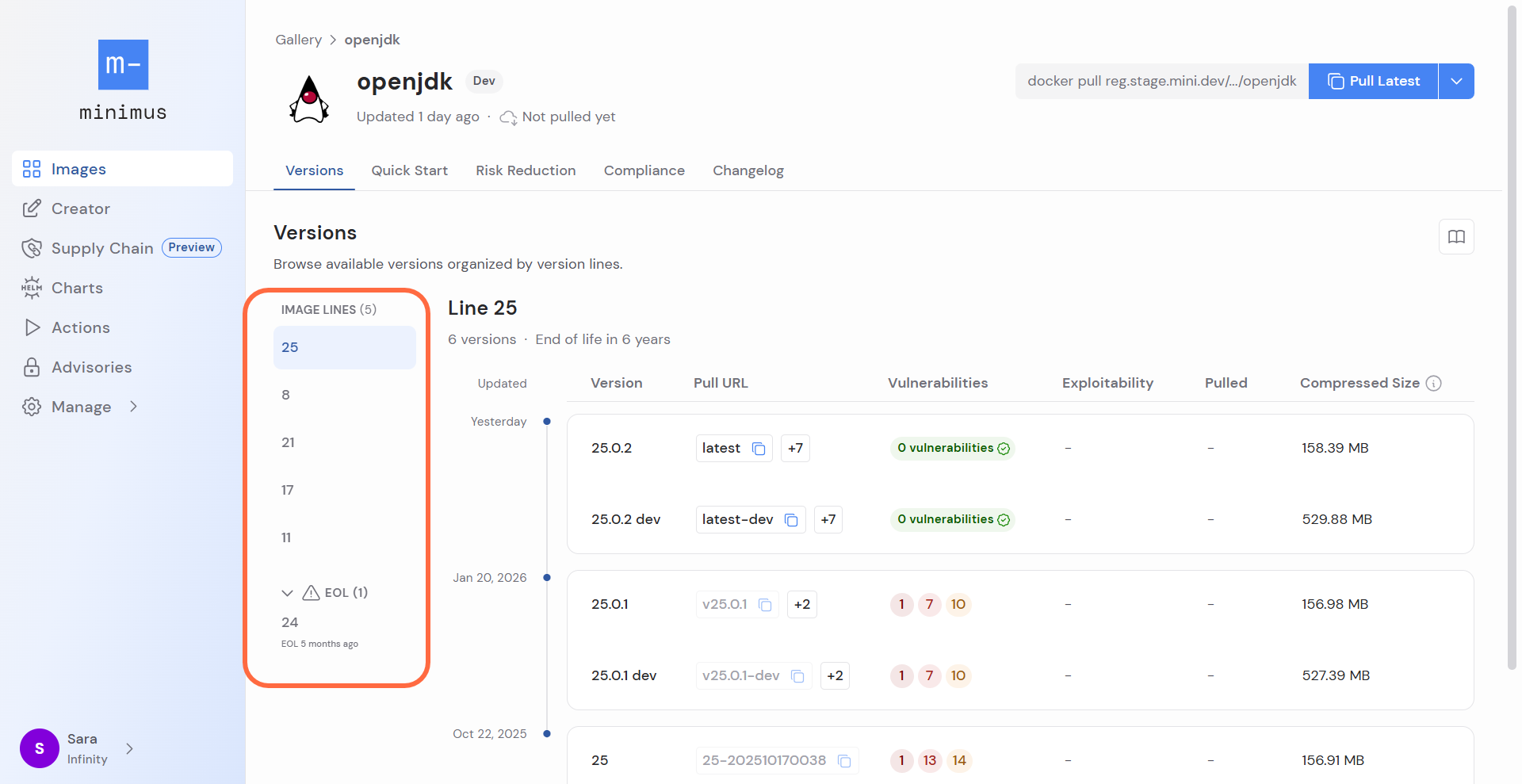Open the Changelog tab
The height and width of the screenshot is (784, 1522).
pos(748,170)
